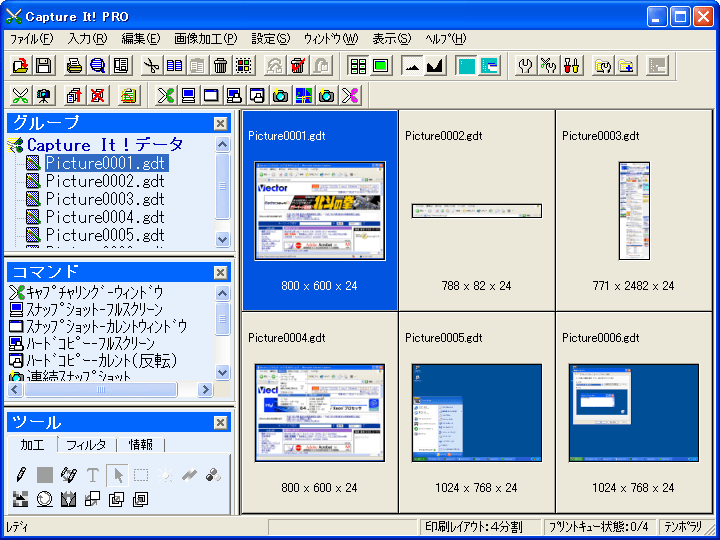This screenshot has width=720, height=540.
Task: Open the 入力(R) menu
Action: [87, 39]
